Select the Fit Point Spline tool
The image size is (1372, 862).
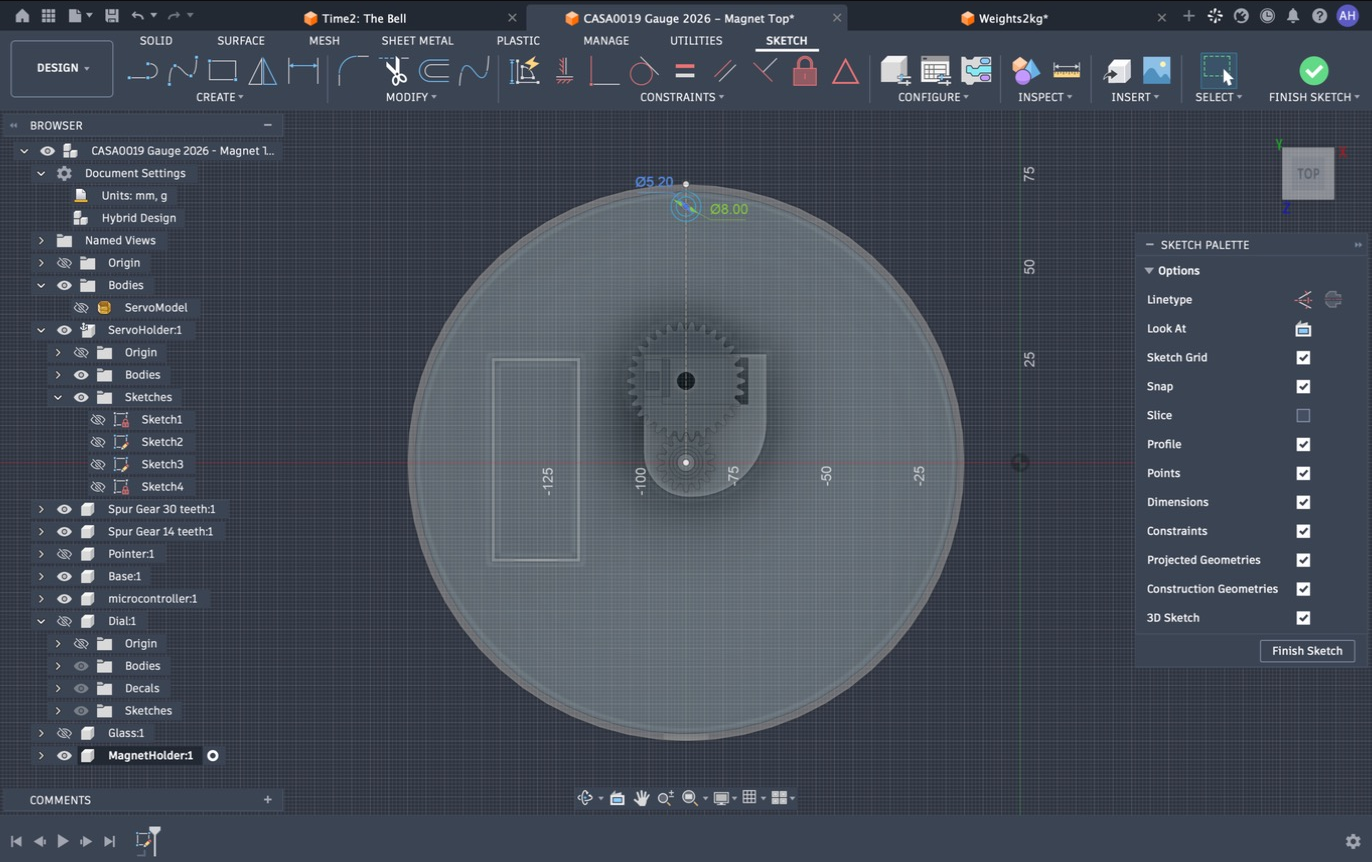pos(183,71)
